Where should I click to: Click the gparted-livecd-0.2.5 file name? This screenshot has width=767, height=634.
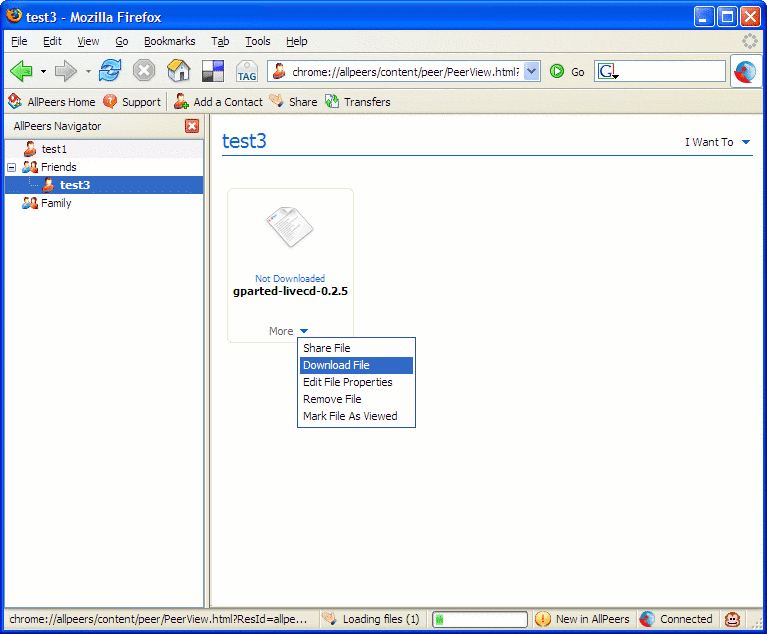(x=290, y=291)
